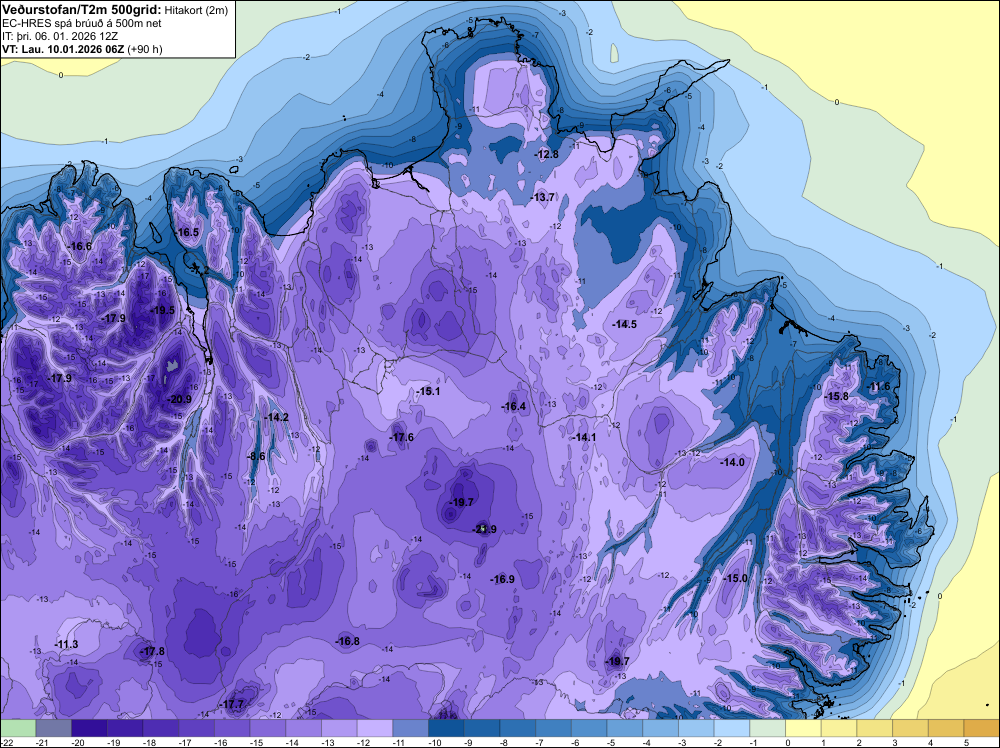Click the temperature value -11.6
The image size is (1000, 748).
(x=879, y=386)
